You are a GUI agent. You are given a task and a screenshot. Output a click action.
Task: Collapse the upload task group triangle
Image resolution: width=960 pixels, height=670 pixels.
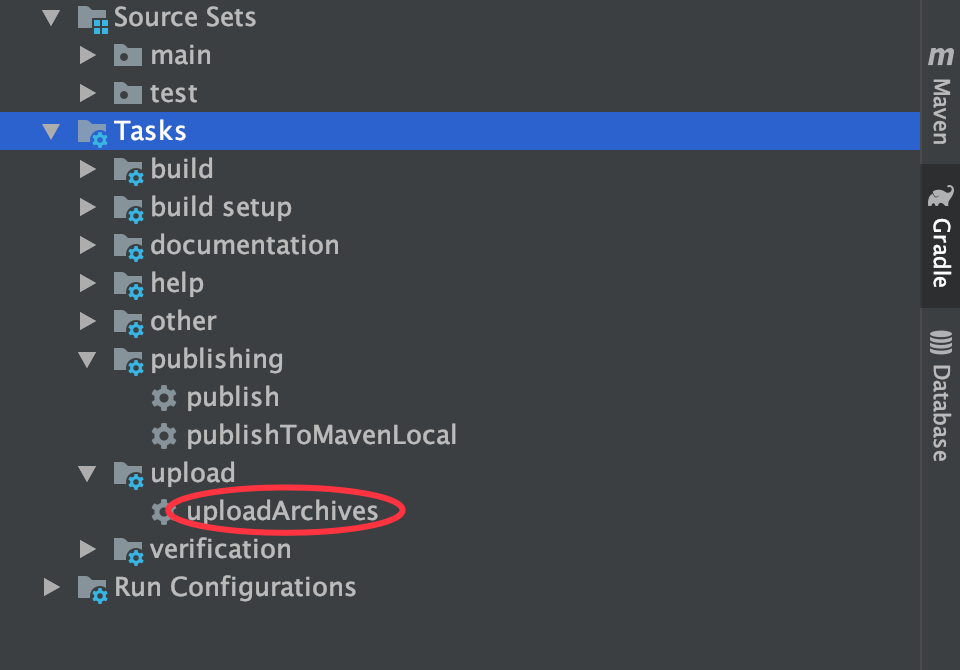88,473
